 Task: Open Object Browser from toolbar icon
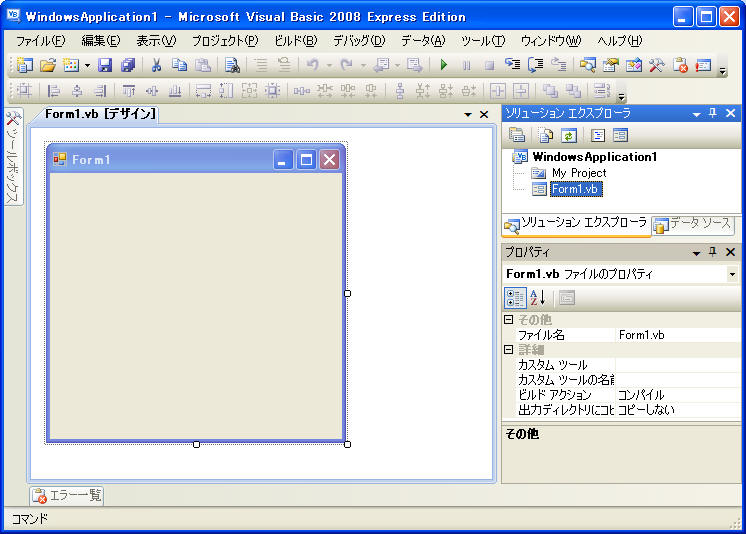click(633, 65)
